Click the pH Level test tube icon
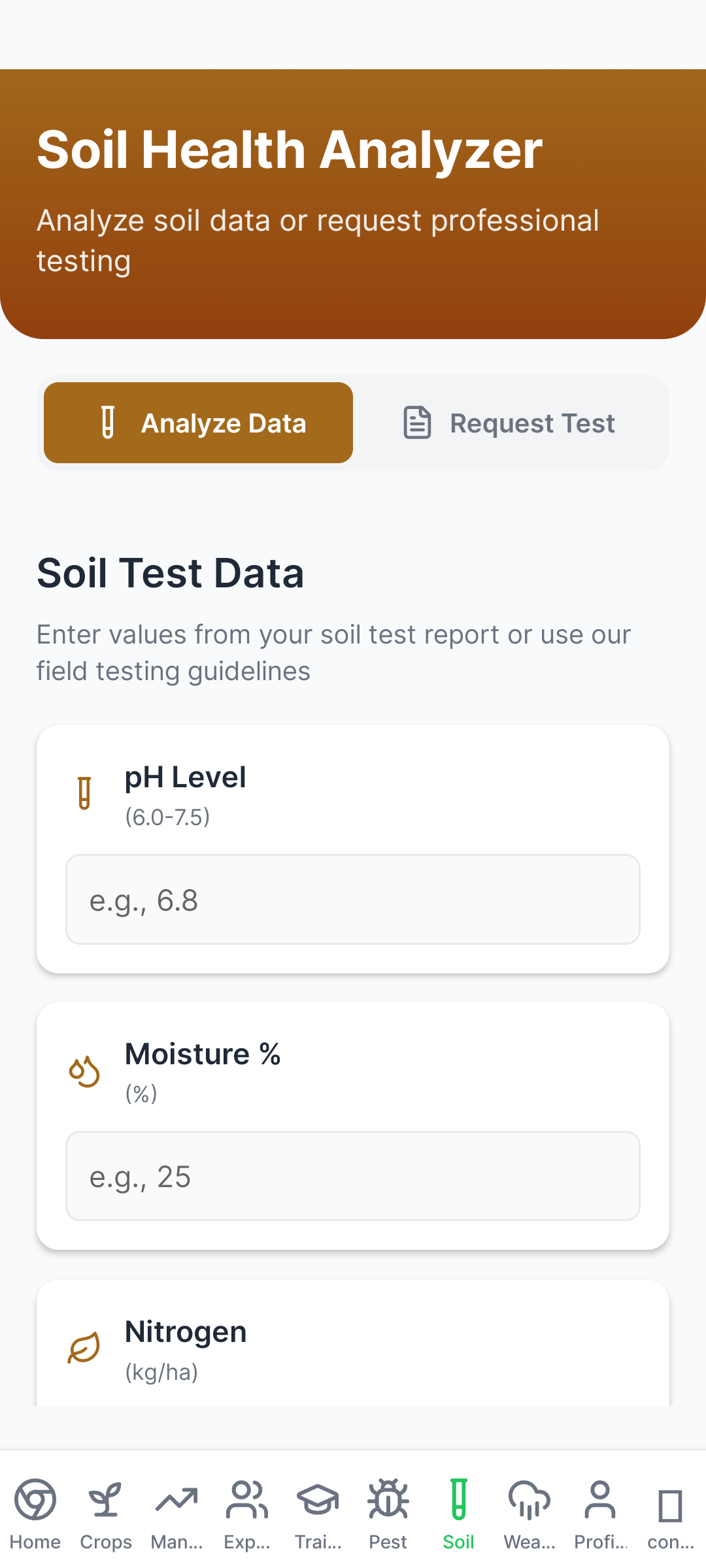 [84, 793]
